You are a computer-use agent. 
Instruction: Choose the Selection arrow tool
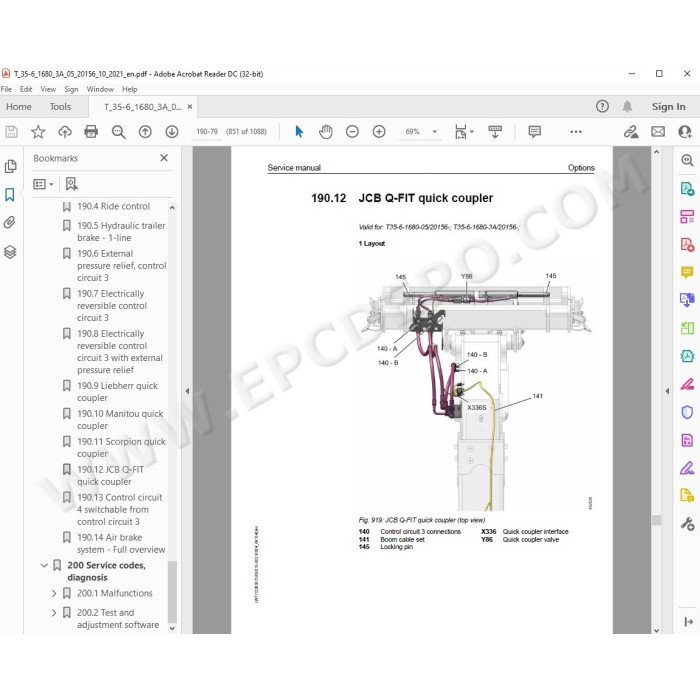(299, 132)
